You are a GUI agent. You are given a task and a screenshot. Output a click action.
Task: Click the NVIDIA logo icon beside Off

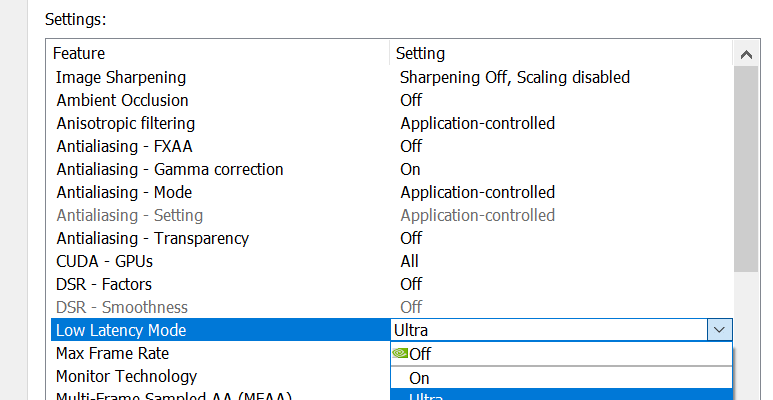click(400, 353)
